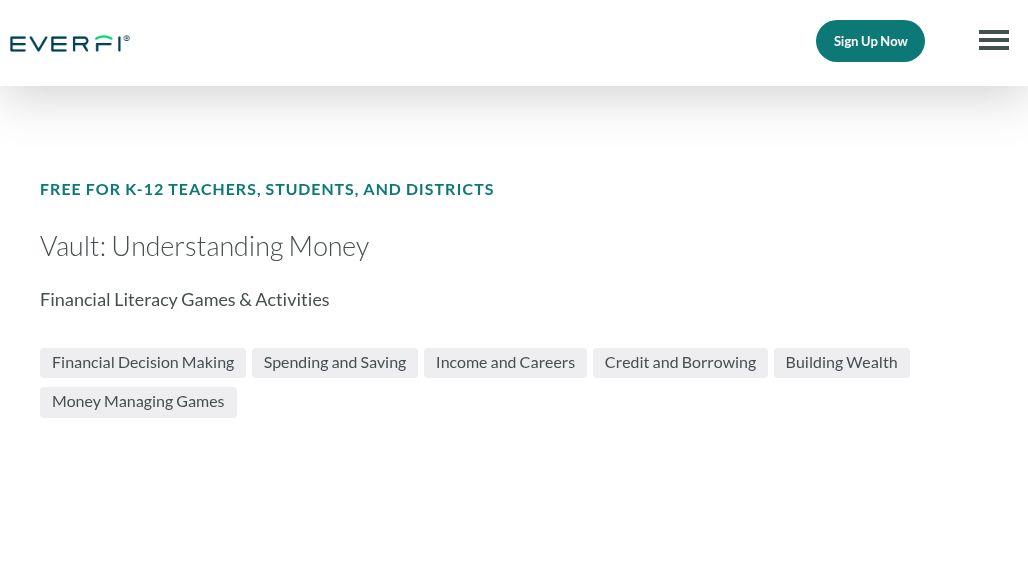Image resolution: width=1028 pixels, height=578 pixels.
Task: Click K-12 in the green heading
Action: pos(144,189)
